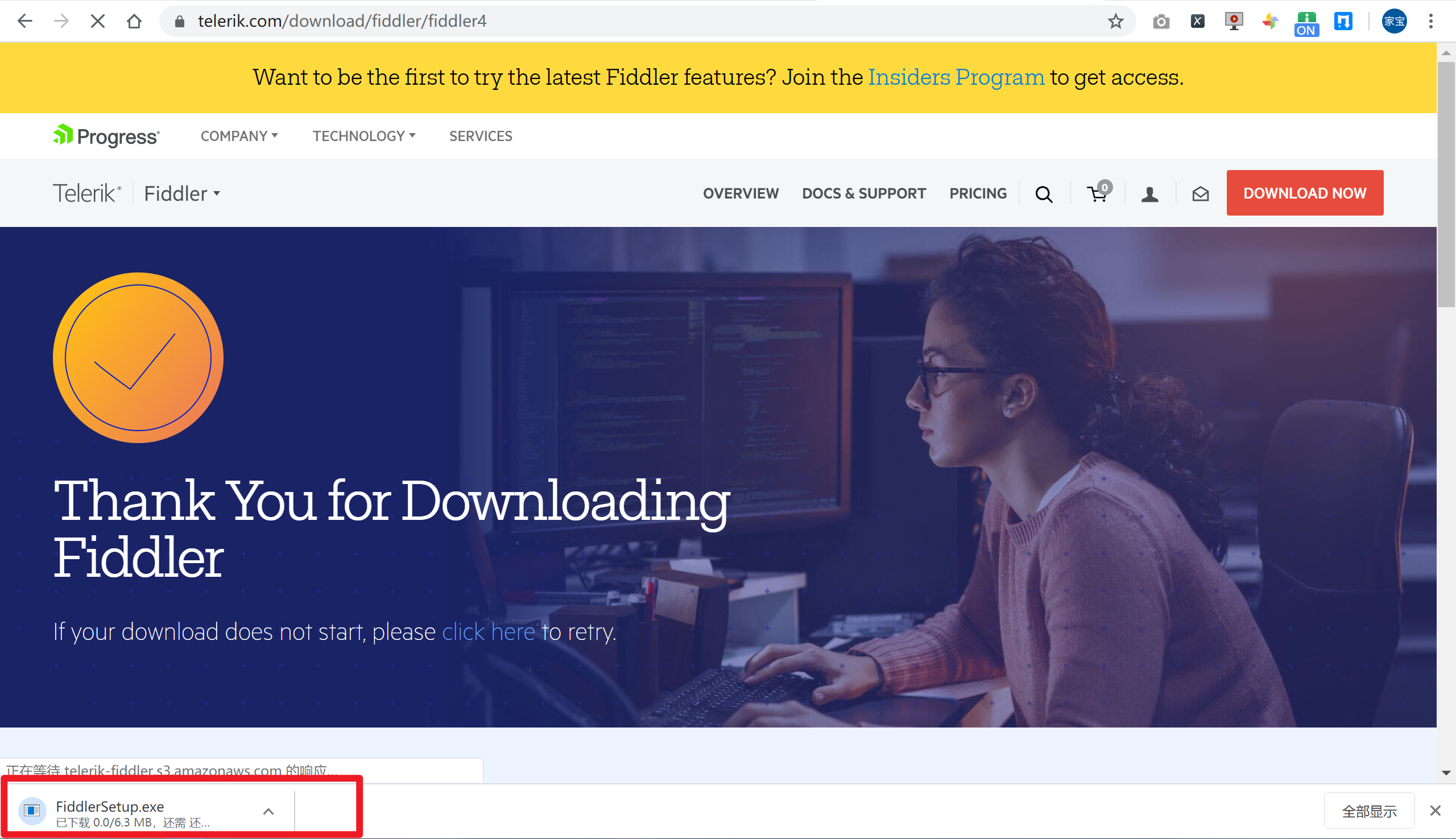Image resolution: width=1456 pixels, height=839 pixels.
Task: Open the Chrome profile avatar
Action: tap(1394, 21)
